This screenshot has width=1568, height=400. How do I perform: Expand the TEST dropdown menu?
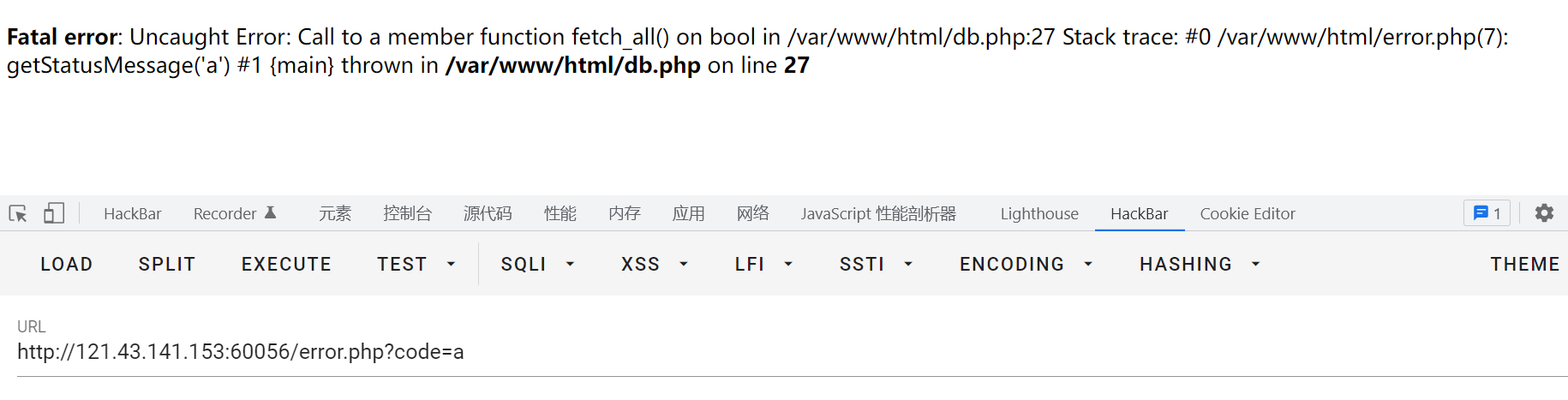pos(416,264)
